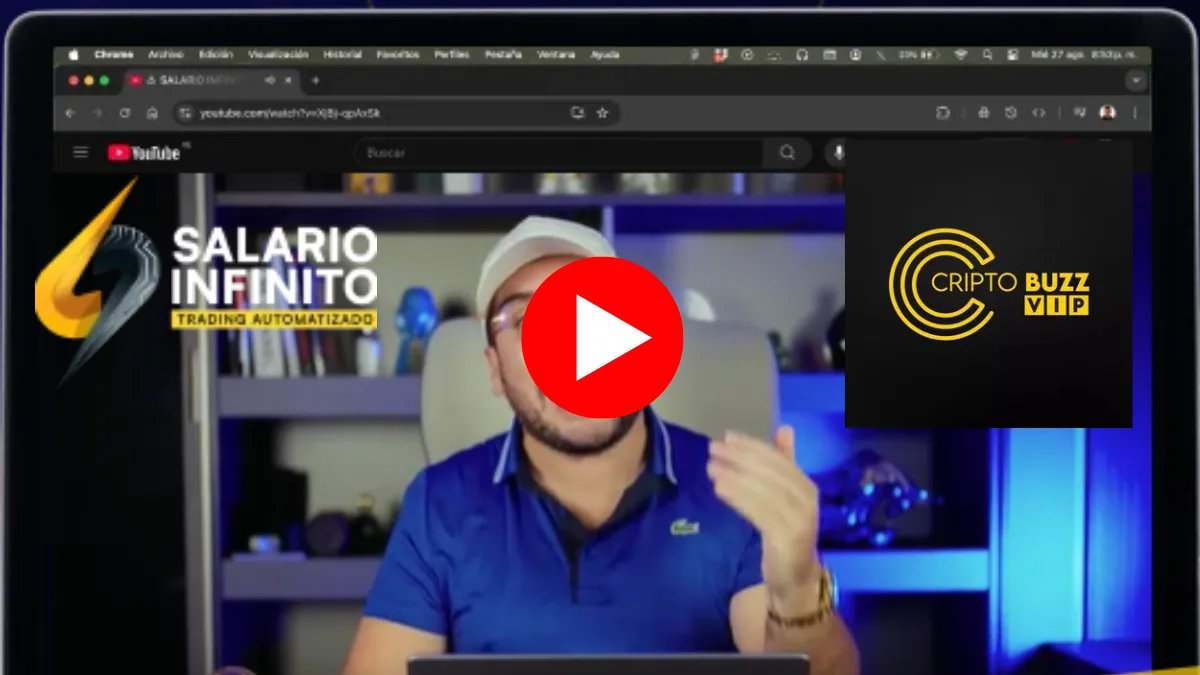Open the YouTube hamburger menu
Screen dimensions: 1200x675
pyautogui.click(x=80, y=152)
